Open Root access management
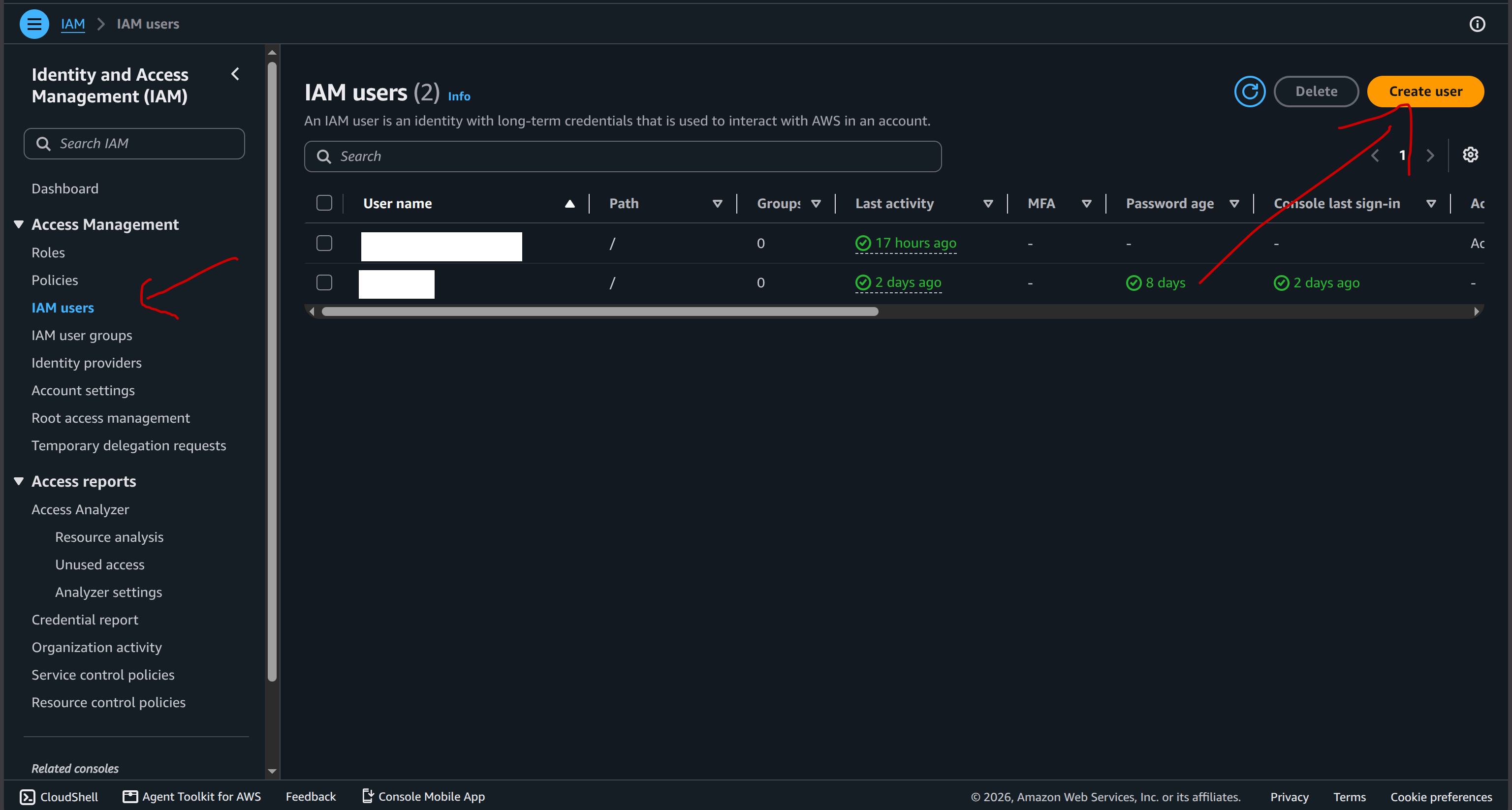 [111, 418]
